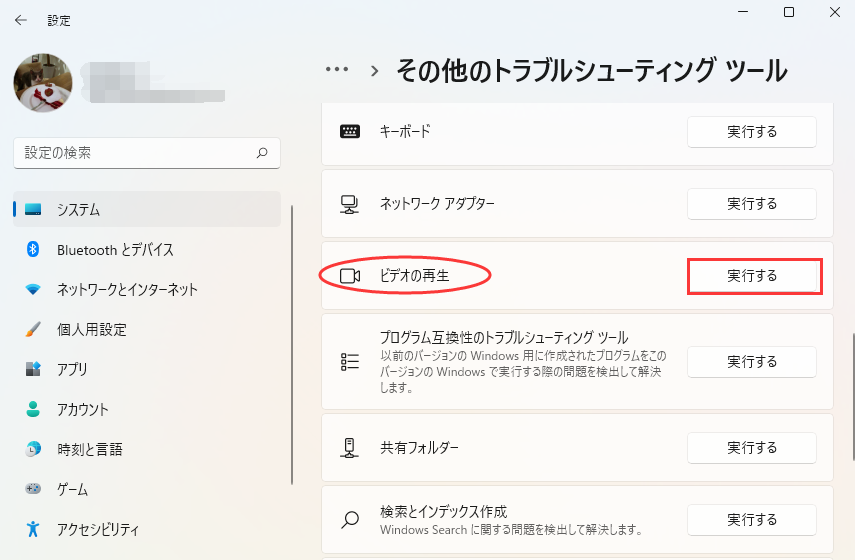Click the 共有フォルダー label

click(x=419, y=448)
